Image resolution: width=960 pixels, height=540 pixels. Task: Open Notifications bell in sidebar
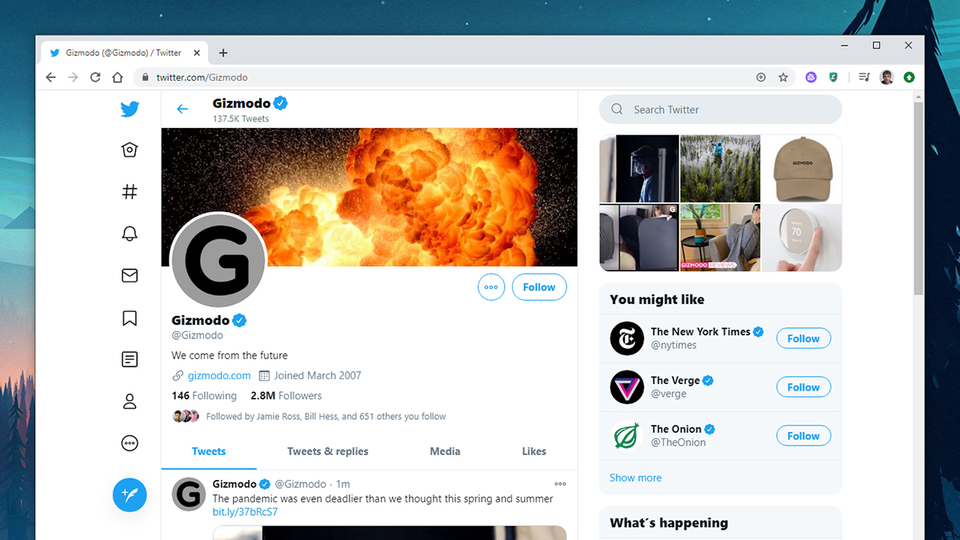pos(129,234)
